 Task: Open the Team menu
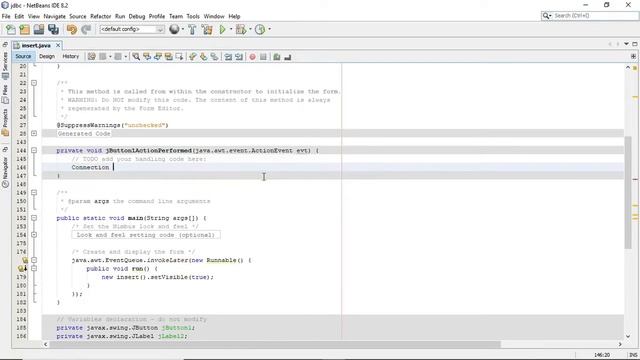click(x=176, y=16)
